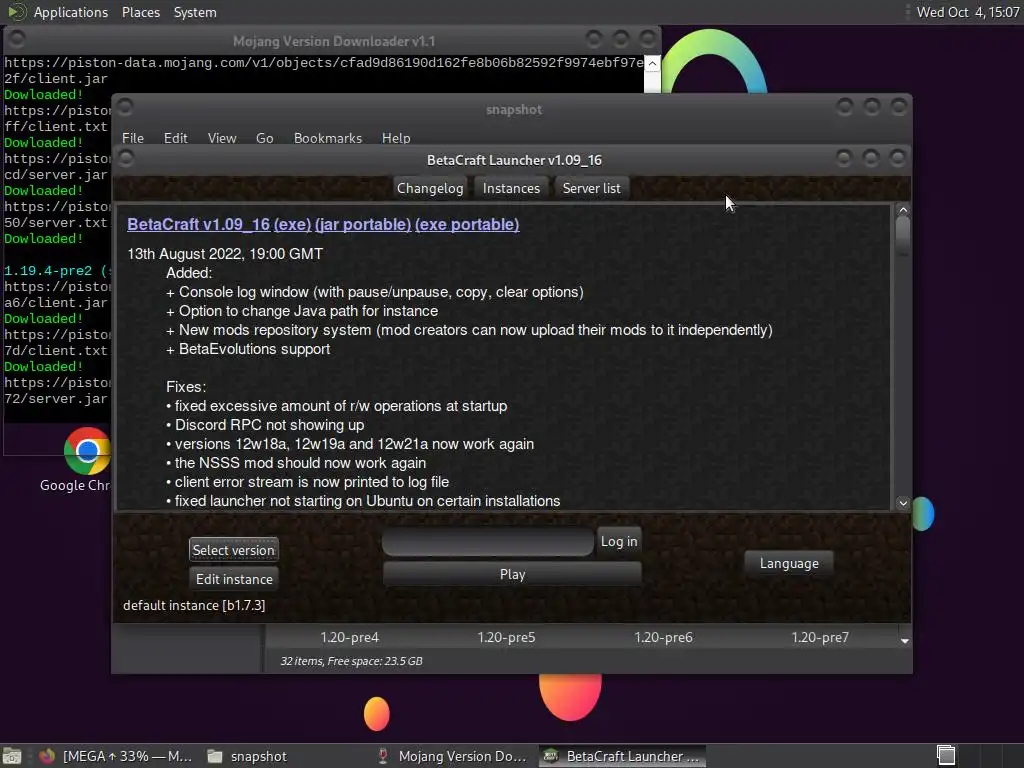Click the Play button
Screen dimensions: 1024x768
pos(512,574)
